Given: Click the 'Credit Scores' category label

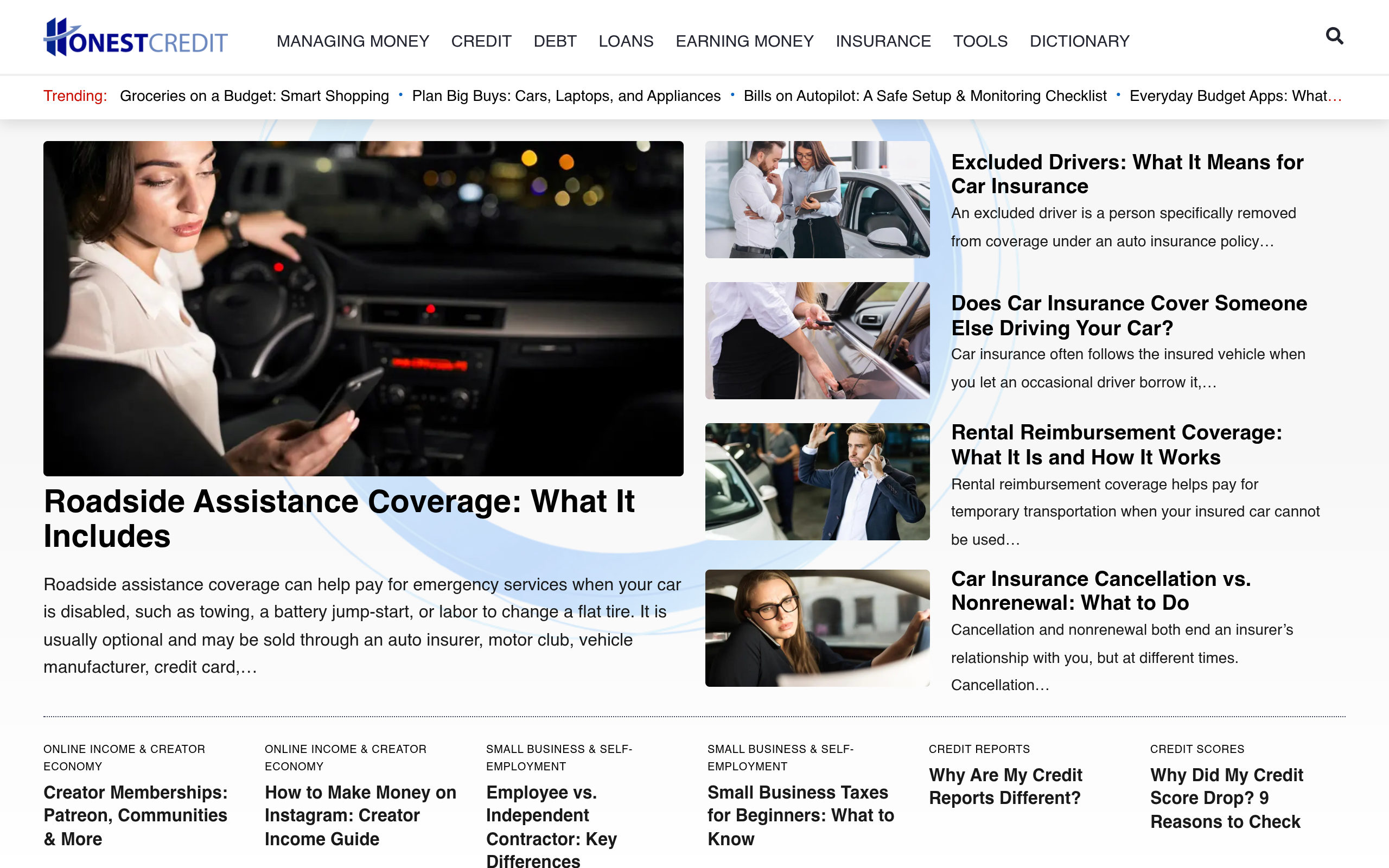Looking at the screenshot, I should click(x=1197, y=749).
